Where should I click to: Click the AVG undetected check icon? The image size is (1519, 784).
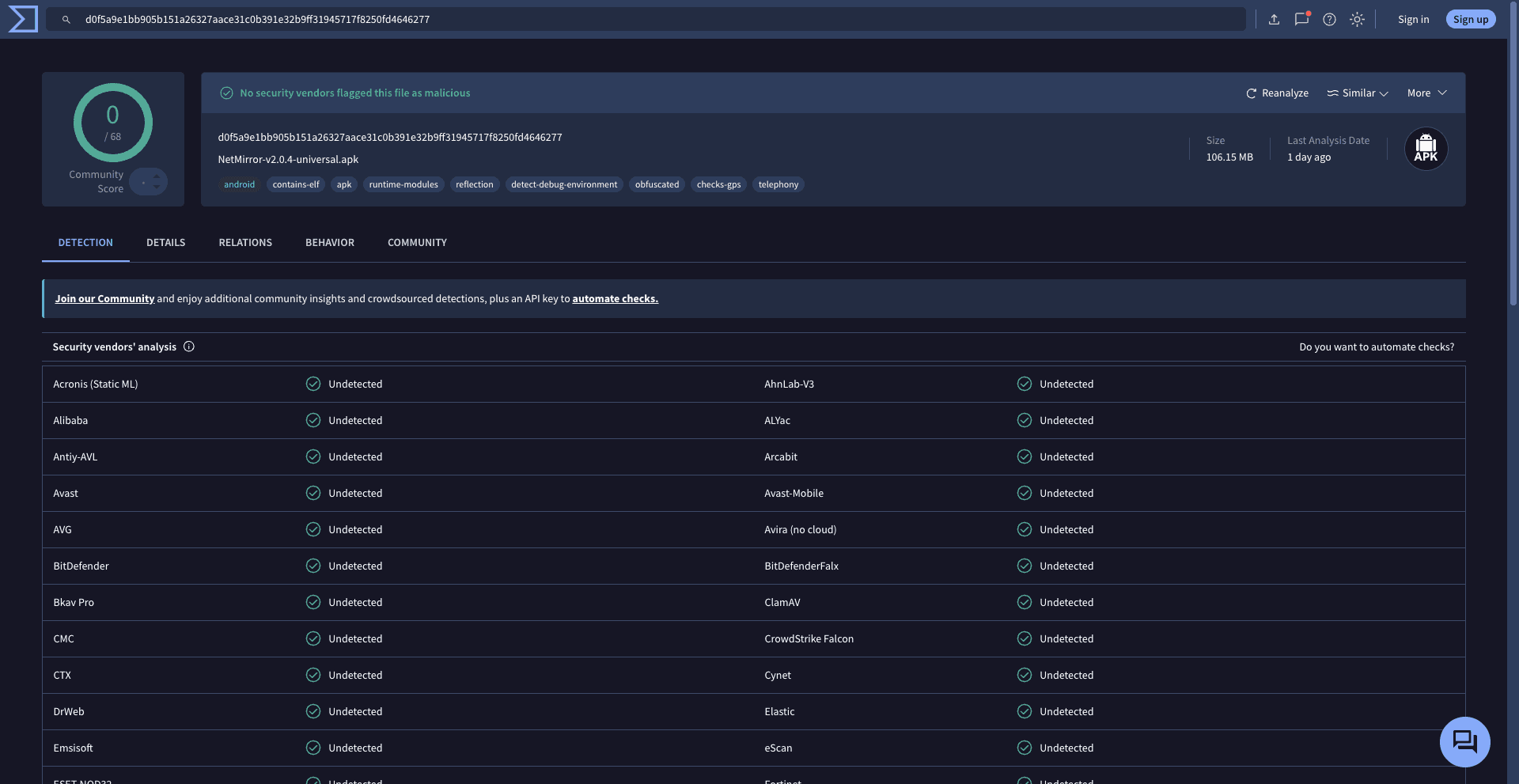point(313,529)
